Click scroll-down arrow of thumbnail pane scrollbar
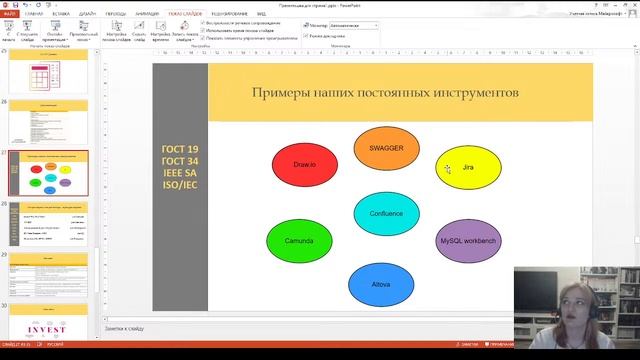This screenshot has height=360, width=640. pos(97,337)
